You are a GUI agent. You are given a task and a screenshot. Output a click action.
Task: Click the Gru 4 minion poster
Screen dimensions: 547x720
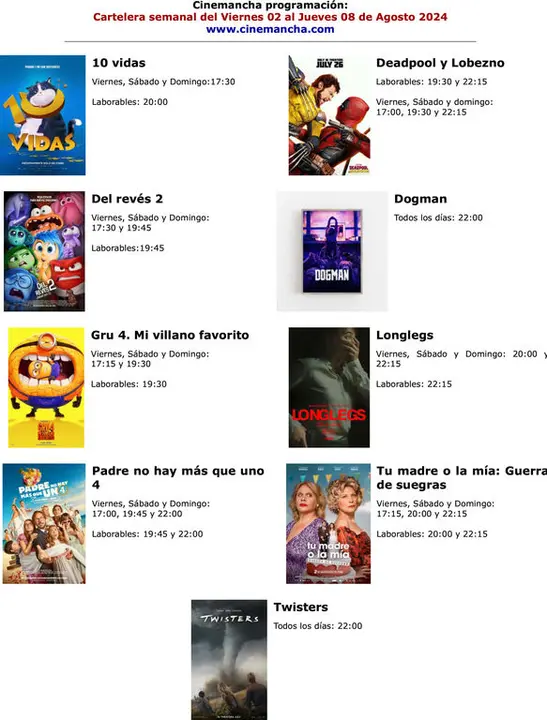pos(46,387)
